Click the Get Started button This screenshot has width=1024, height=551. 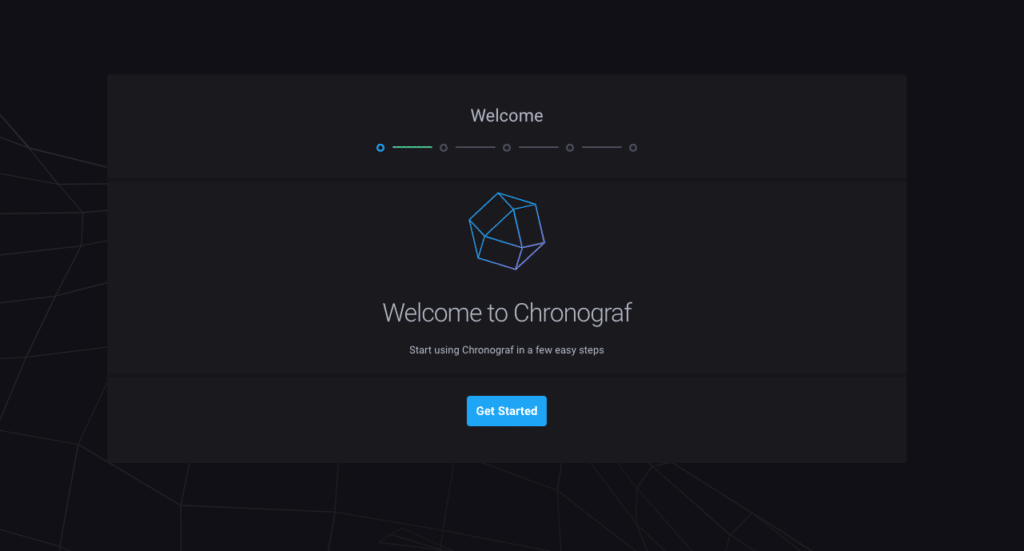506,411
